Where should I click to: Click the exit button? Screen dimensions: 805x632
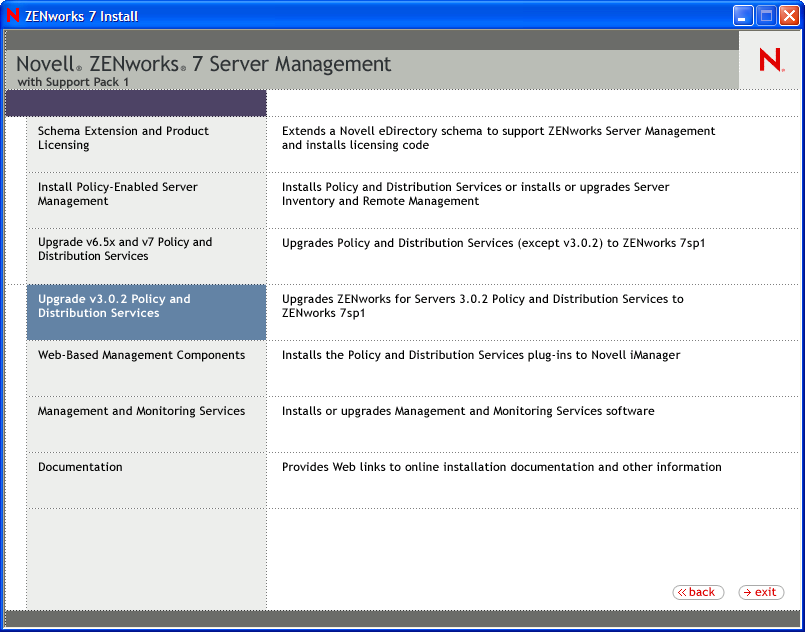(x=761, y=592)
